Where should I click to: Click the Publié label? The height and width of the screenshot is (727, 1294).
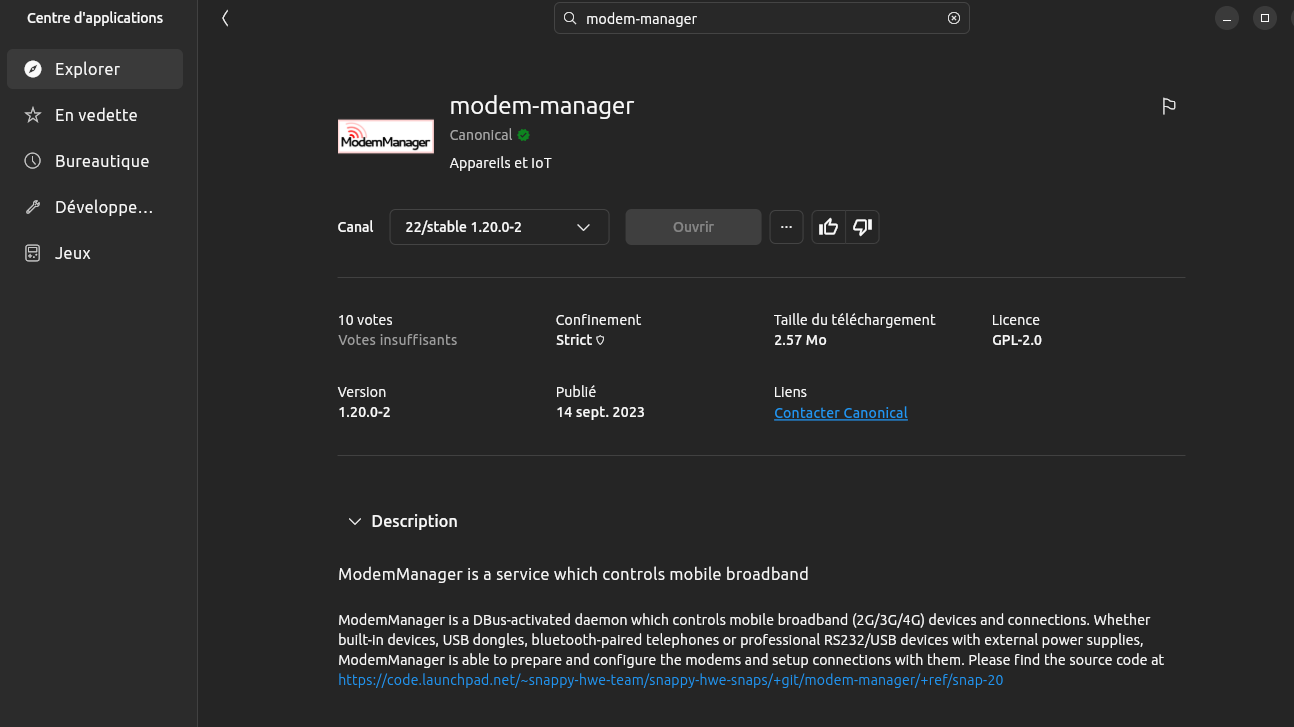(576, 392)
